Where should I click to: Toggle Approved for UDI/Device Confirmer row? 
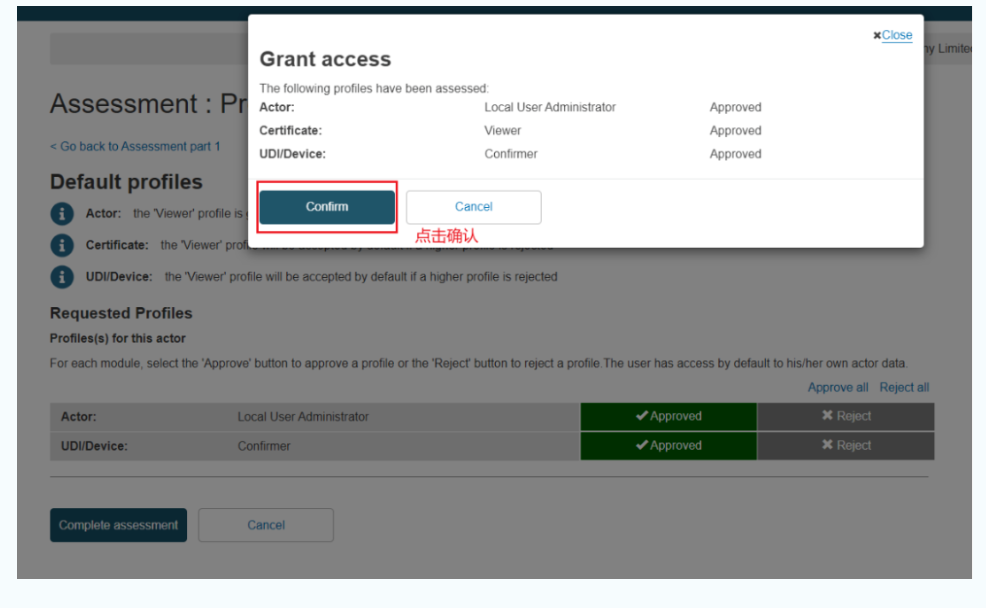(x=668, y=446)
